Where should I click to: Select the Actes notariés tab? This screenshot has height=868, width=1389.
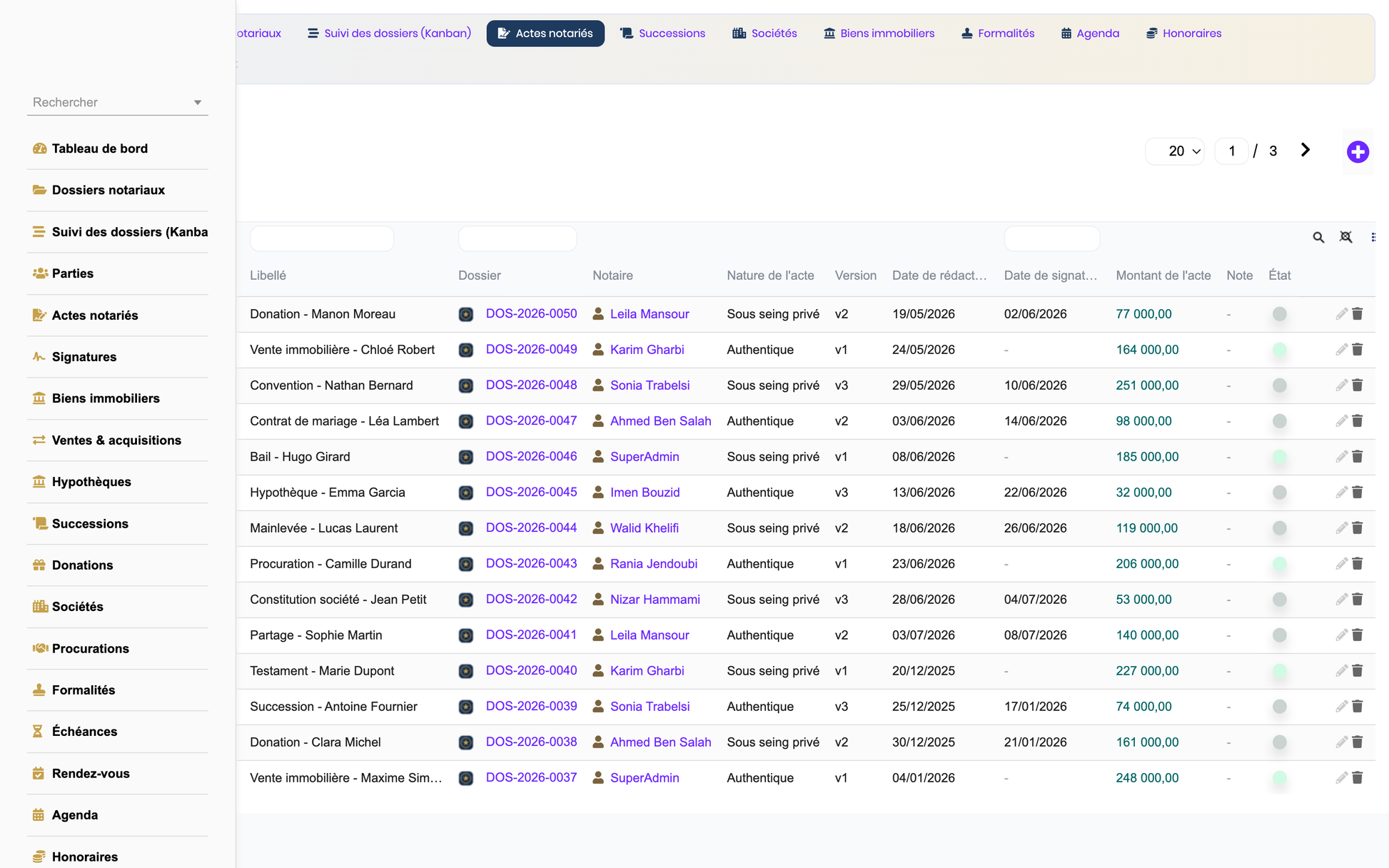coord(545,34)
